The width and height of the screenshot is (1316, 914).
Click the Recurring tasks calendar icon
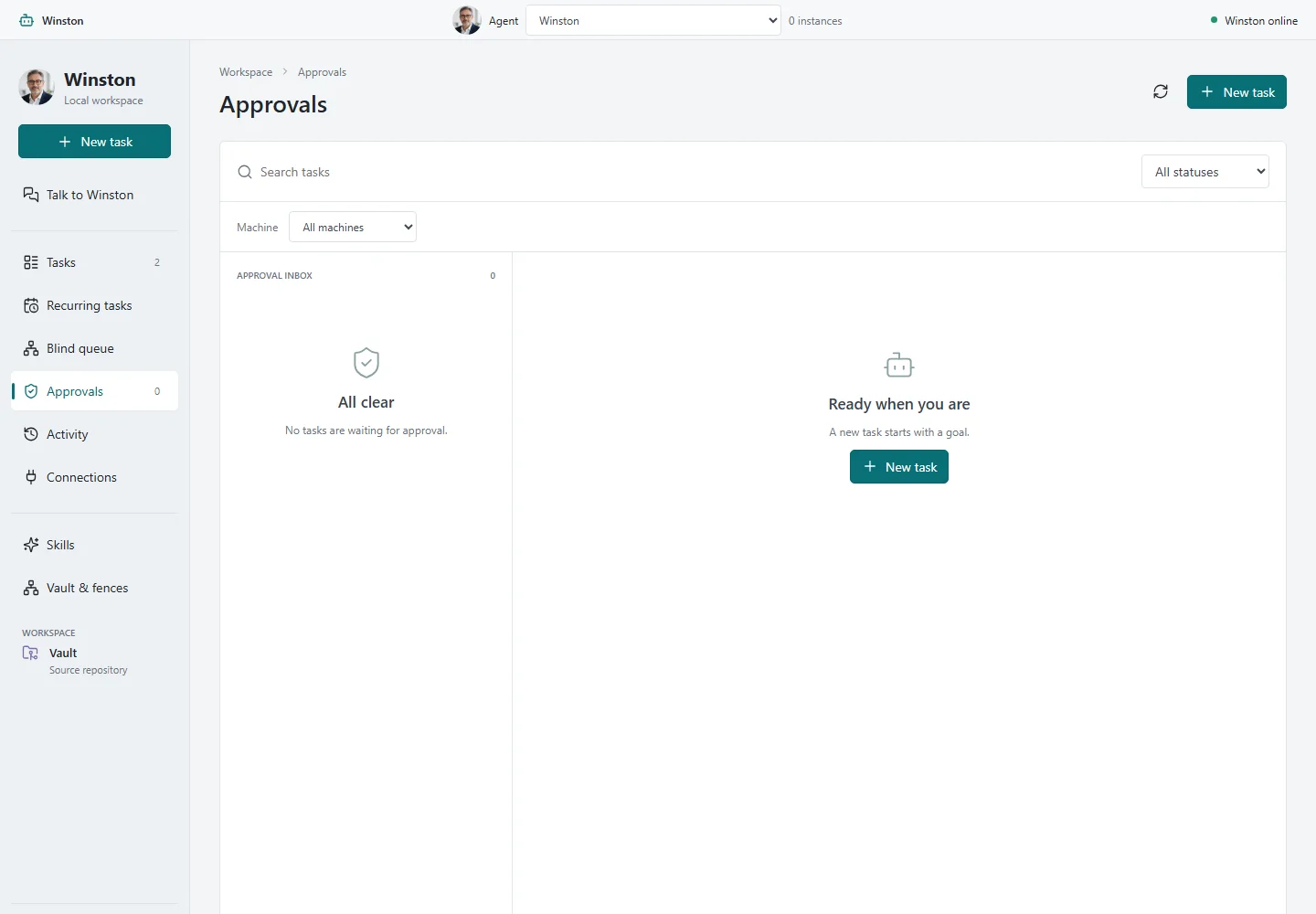pos(31,305)
